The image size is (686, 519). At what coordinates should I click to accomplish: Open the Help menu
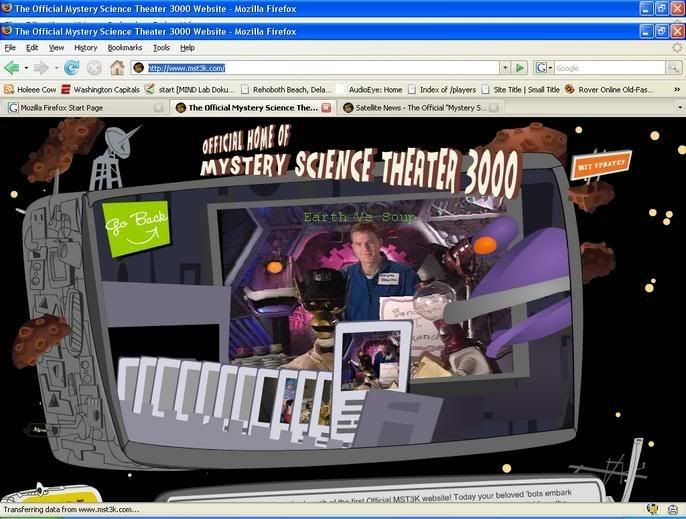click(187, 48)
